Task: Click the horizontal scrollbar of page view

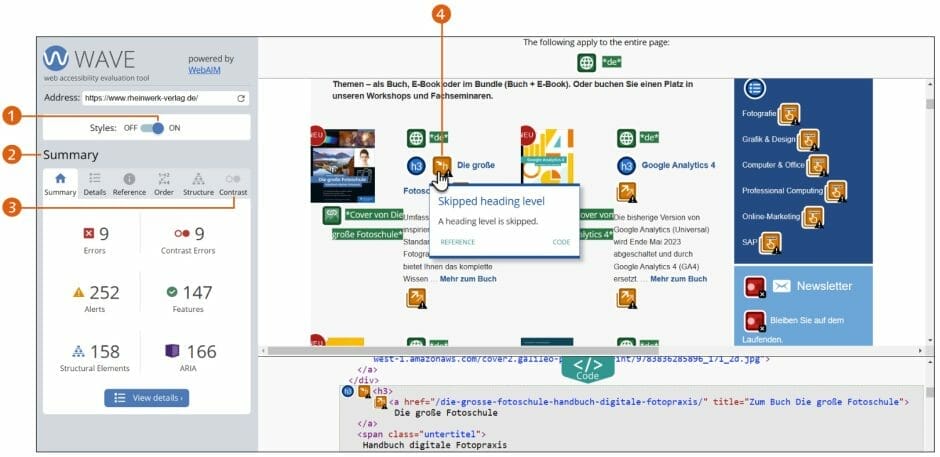Action: [x=463, y=350]
